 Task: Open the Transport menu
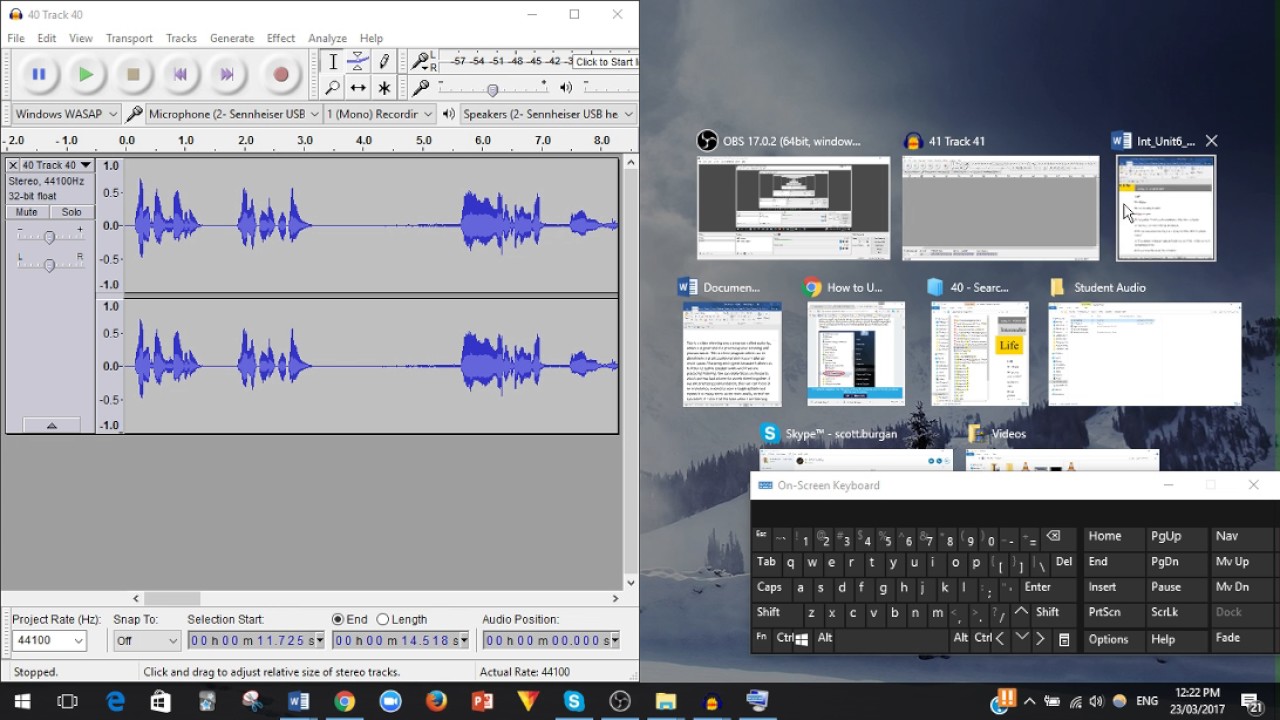tap(129, 38)
